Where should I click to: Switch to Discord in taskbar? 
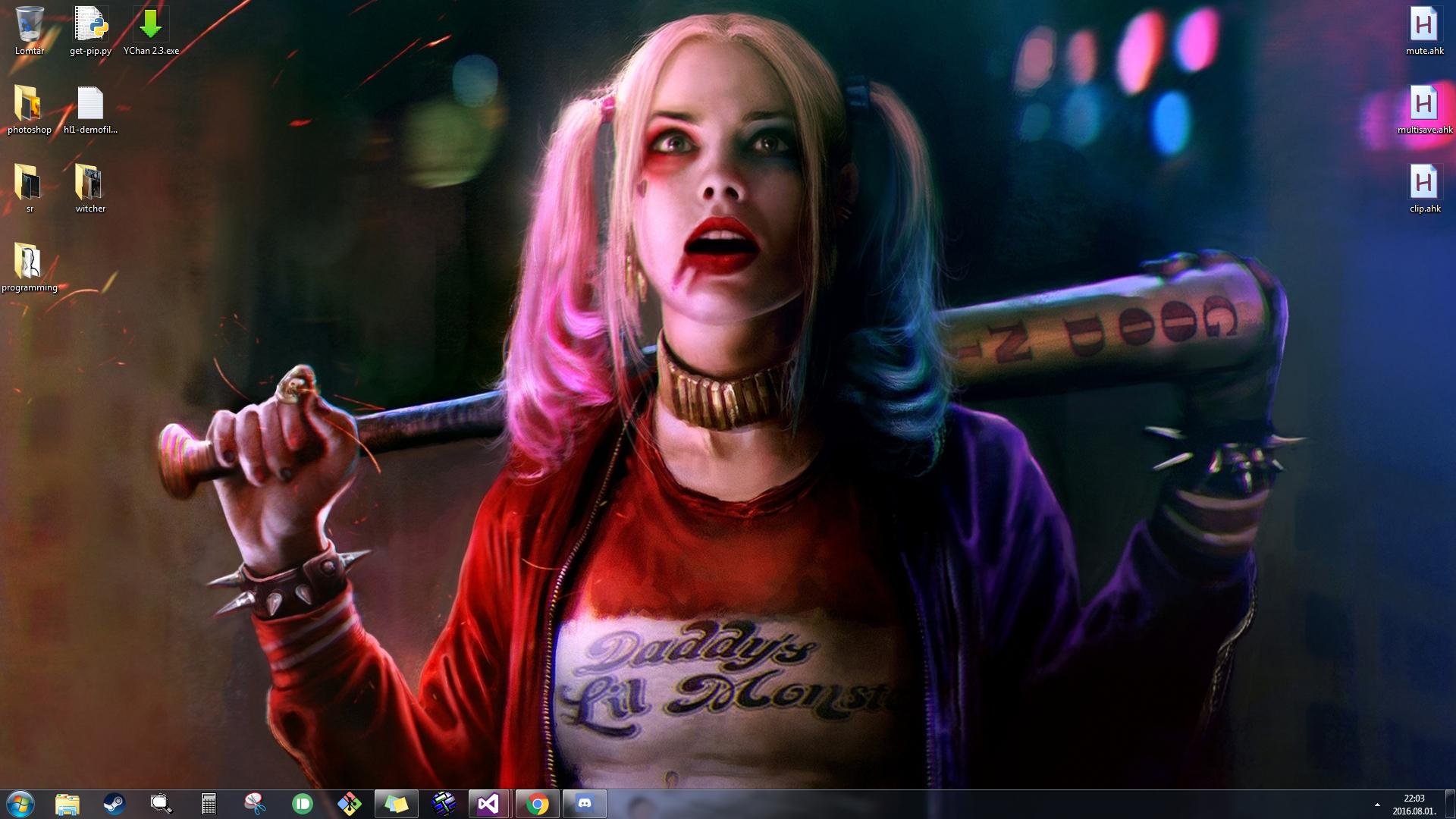click(585, 804)
